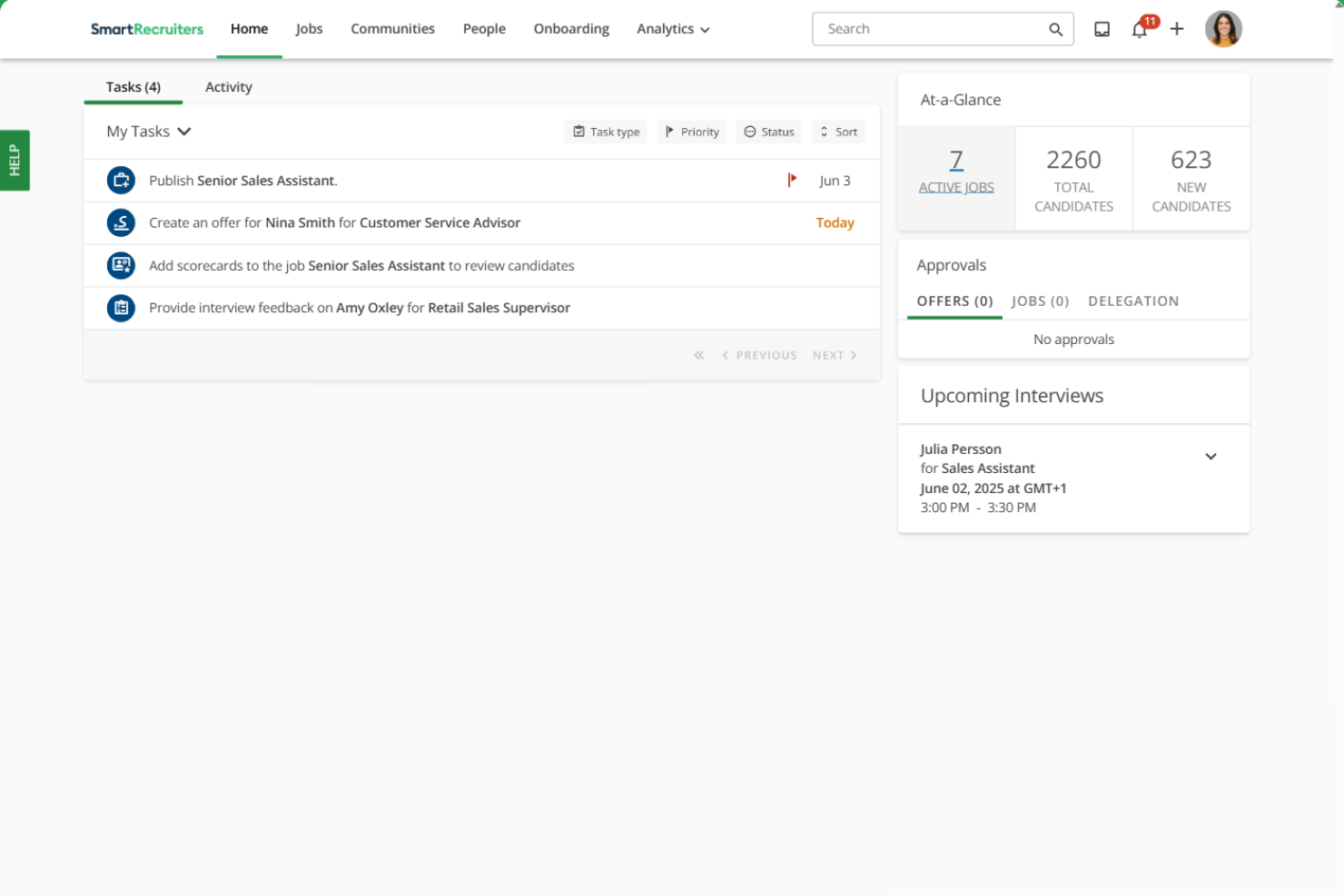Image resolution: width=1344 pixels, height=896 pixels.
Task: Click the plus create icon
Action: coord(1177,29)
